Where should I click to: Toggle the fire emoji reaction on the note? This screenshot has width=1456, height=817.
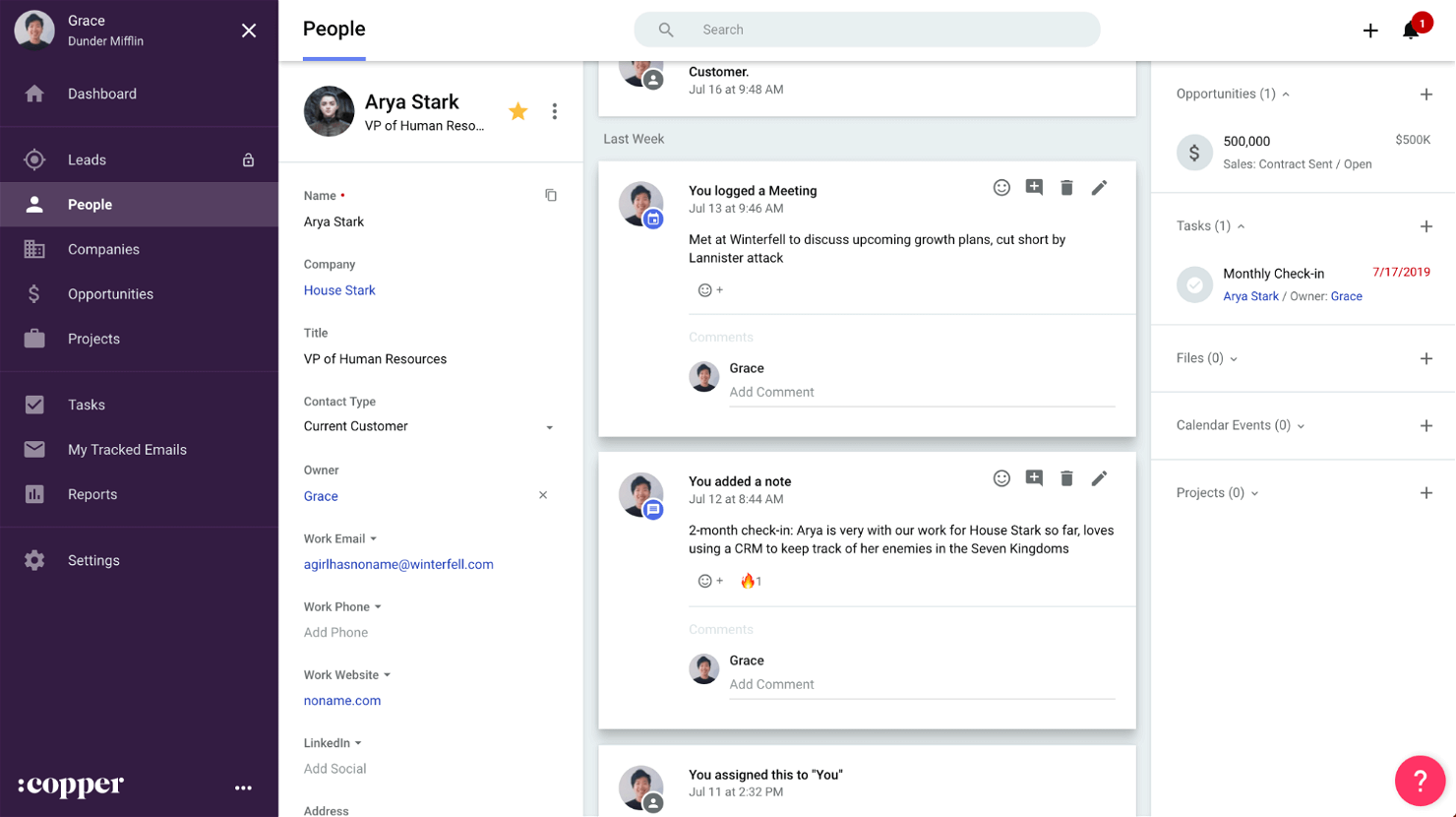pyautogui.click(x=749, y=580)
